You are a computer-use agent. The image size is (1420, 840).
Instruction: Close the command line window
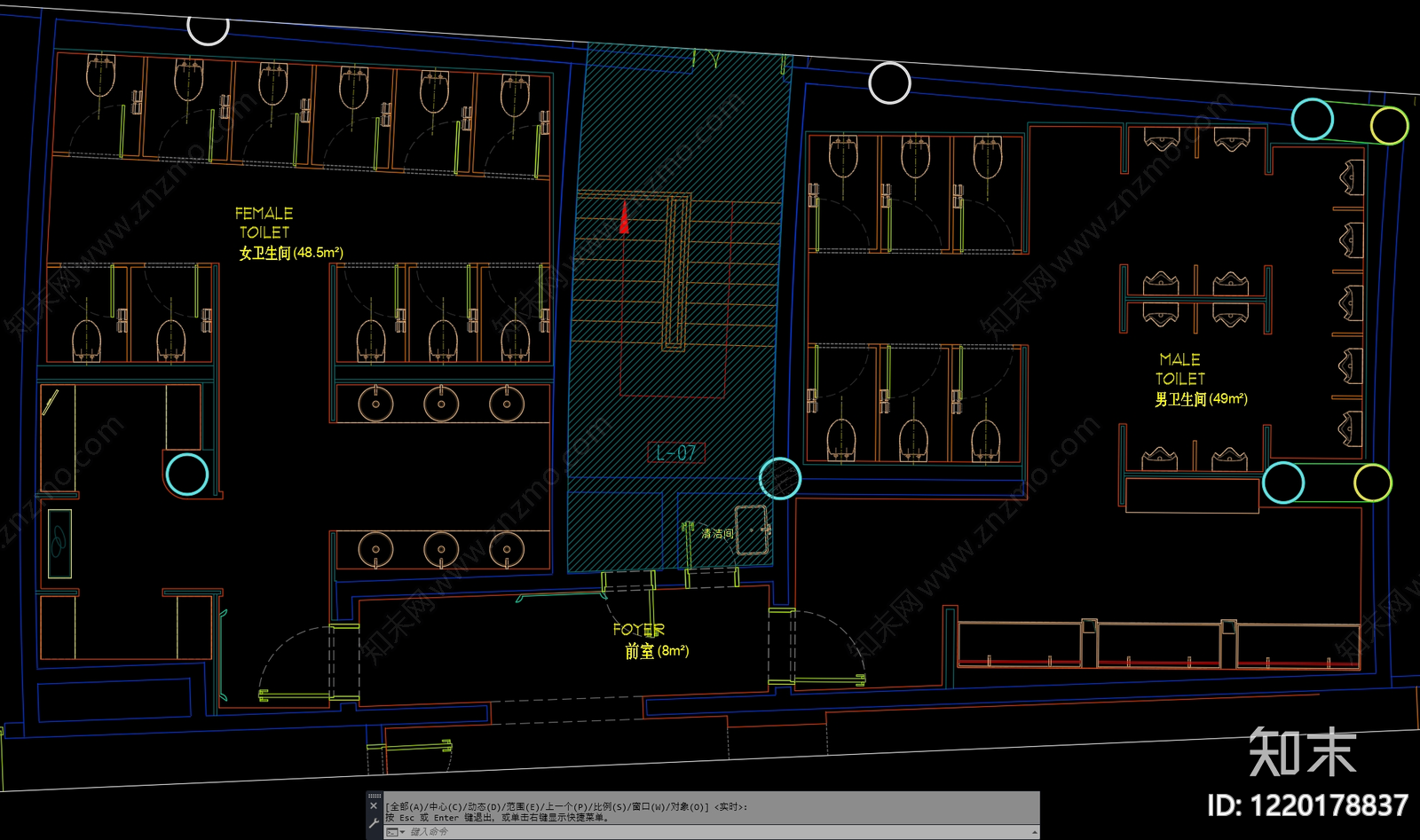(x=374, y=806)
